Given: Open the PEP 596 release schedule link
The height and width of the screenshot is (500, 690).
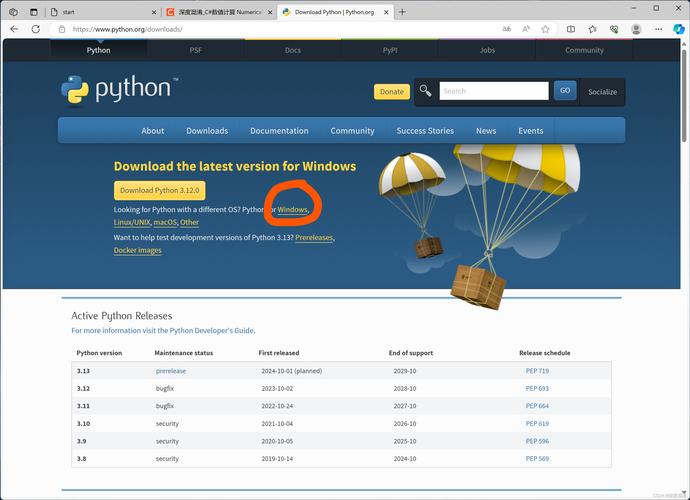Looking at the screenshot, I should tap(537, 441).
